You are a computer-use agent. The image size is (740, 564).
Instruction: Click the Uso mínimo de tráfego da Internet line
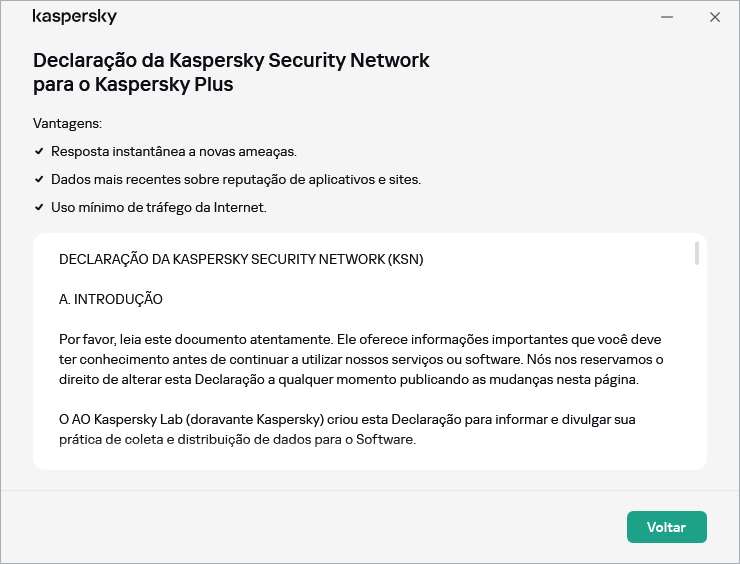point(158,207)
